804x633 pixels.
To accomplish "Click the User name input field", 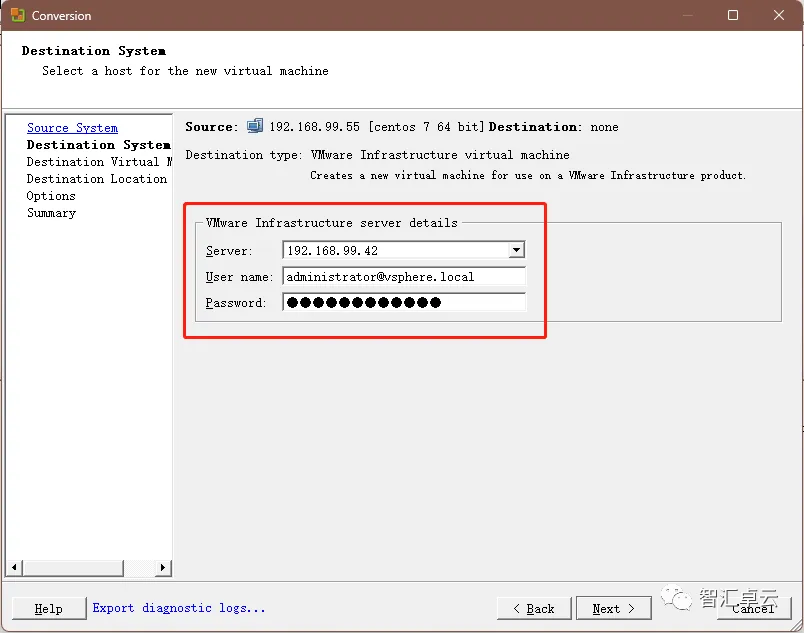I will coord(404,277).
